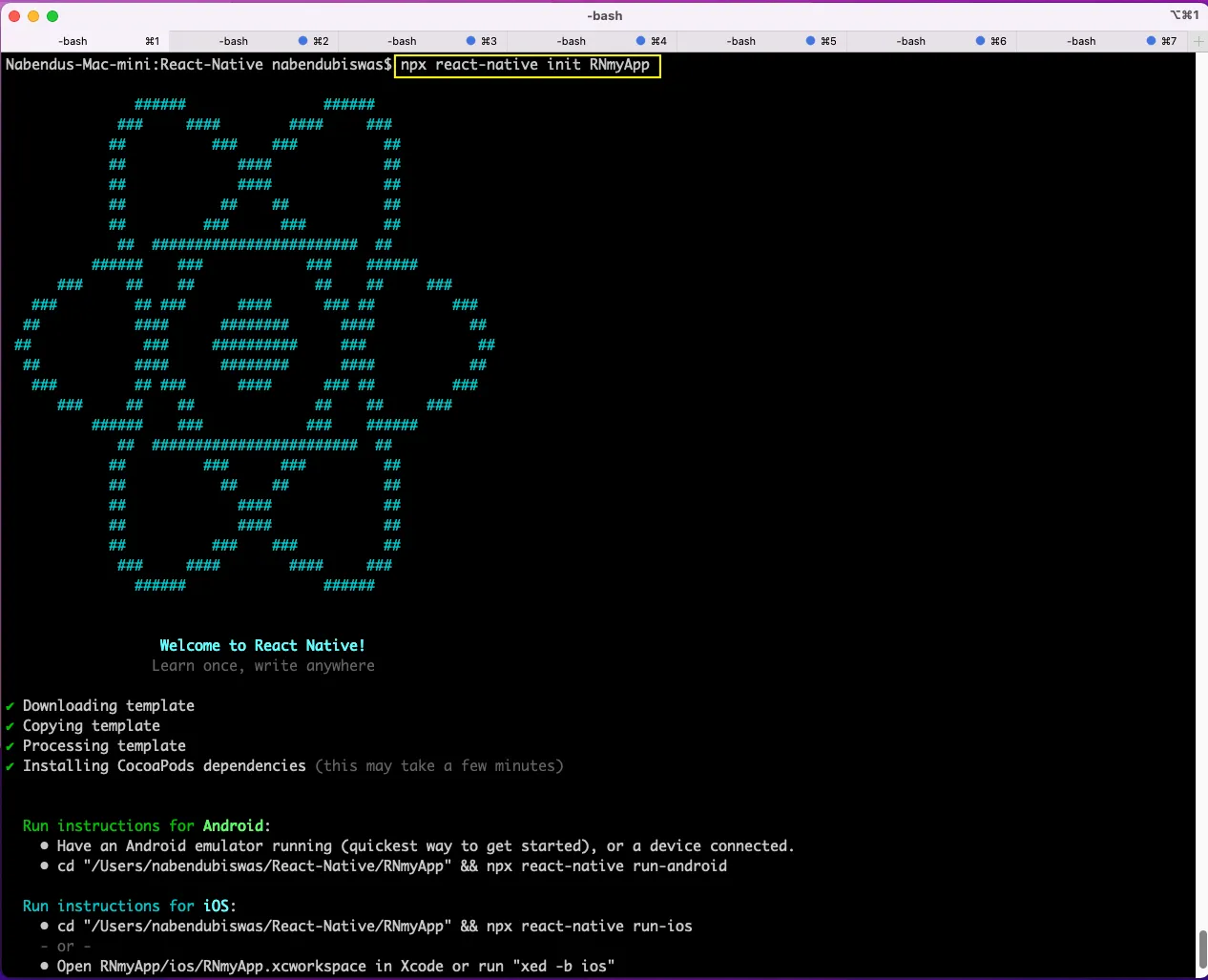Click 'Have an Android emulator running' line

(418, 846)
